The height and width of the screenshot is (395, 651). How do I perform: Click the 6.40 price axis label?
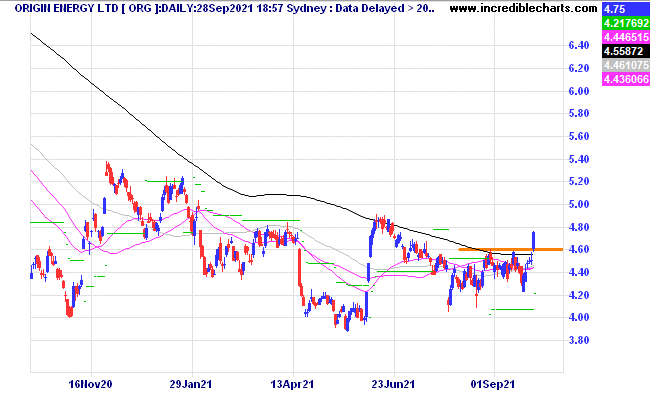[579, 45]
